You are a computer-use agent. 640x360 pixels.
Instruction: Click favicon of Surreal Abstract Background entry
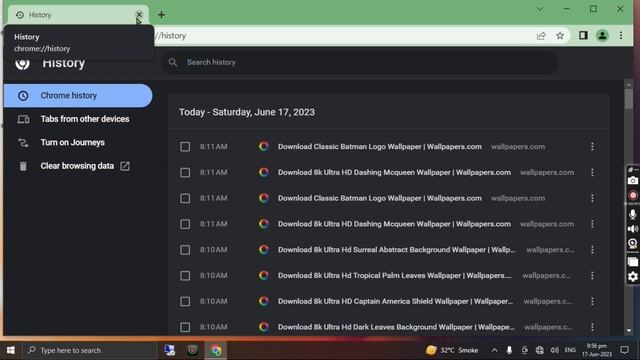tap(264, 250)
